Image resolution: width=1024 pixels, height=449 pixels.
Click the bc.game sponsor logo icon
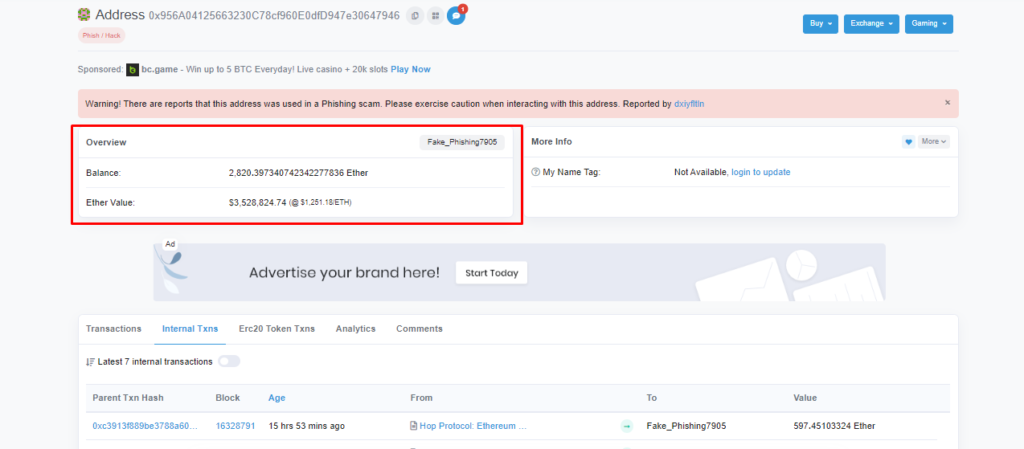pyautogui.click(x=132, y=69)
